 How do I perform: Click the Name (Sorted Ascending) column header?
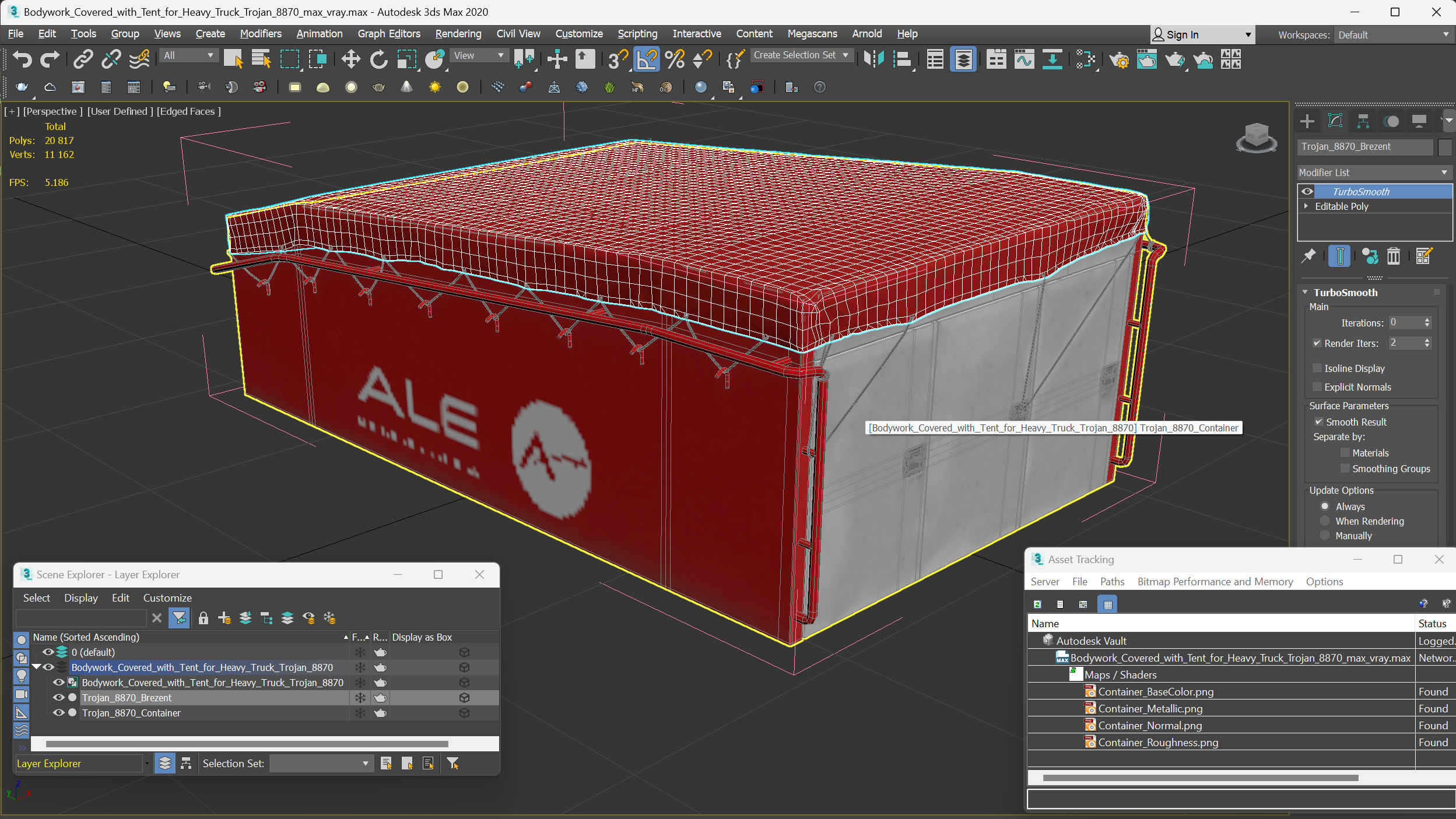tap(190, 638)
